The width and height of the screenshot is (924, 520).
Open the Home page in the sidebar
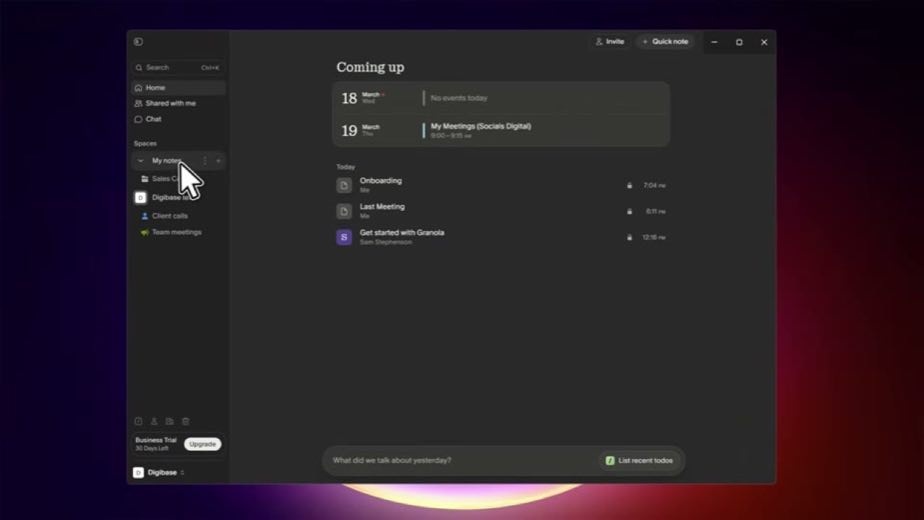(178, 88)
